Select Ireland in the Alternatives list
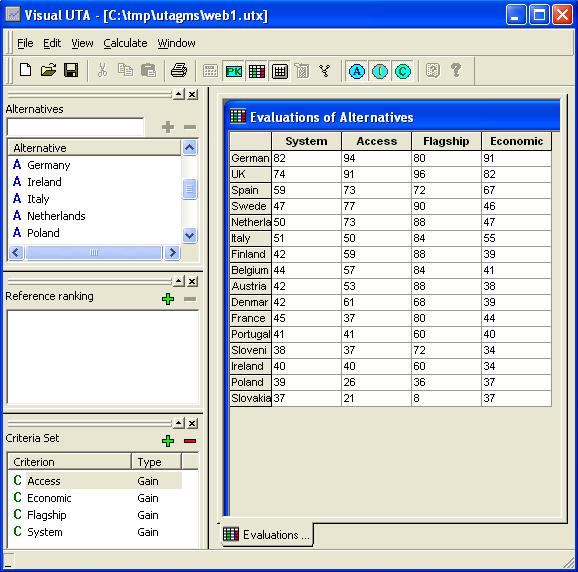Screen dimensions: 578x572 pos(44,182)
